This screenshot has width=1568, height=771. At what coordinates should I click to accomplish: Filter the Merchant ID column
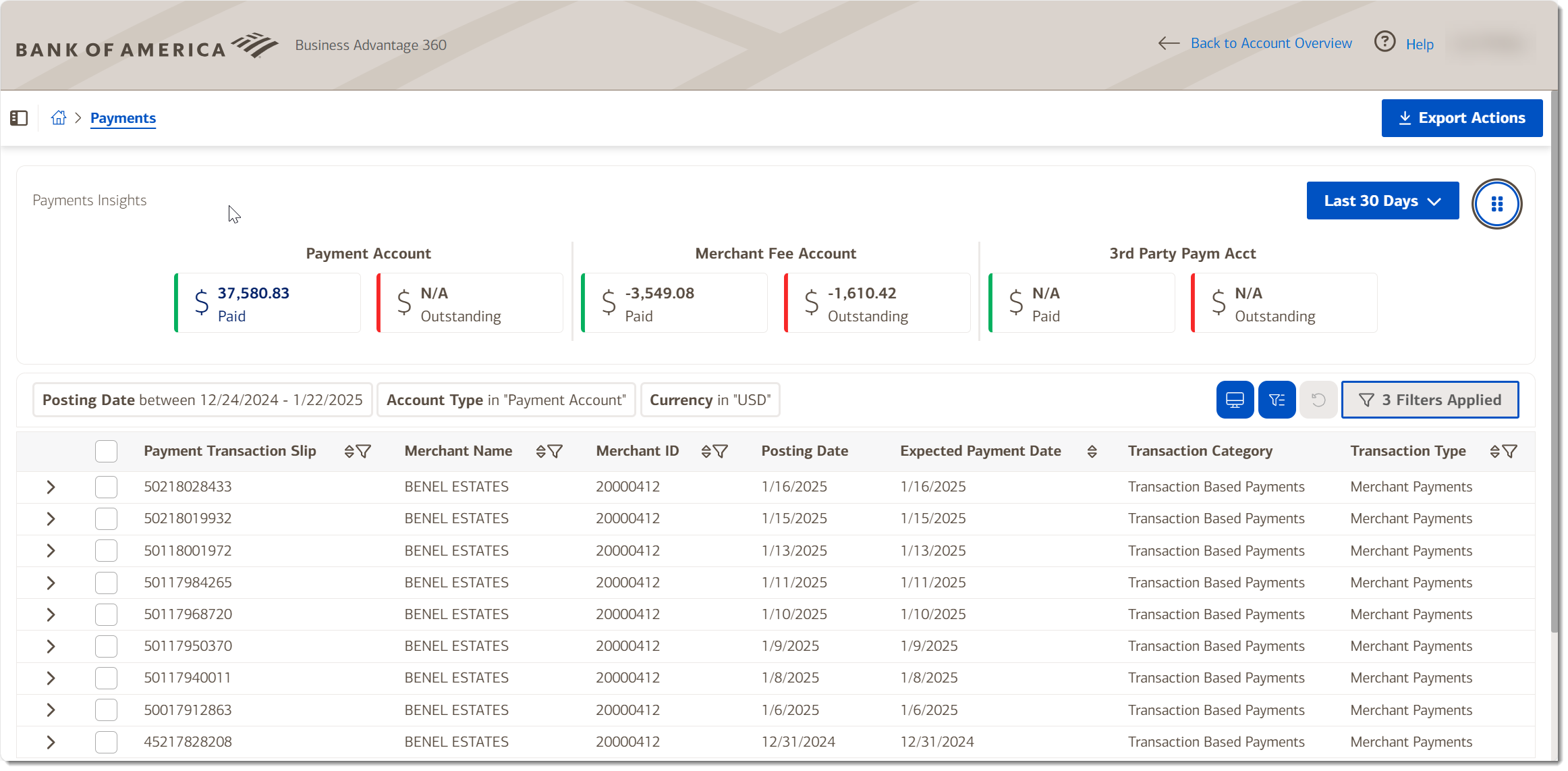[x=721, y=452]
